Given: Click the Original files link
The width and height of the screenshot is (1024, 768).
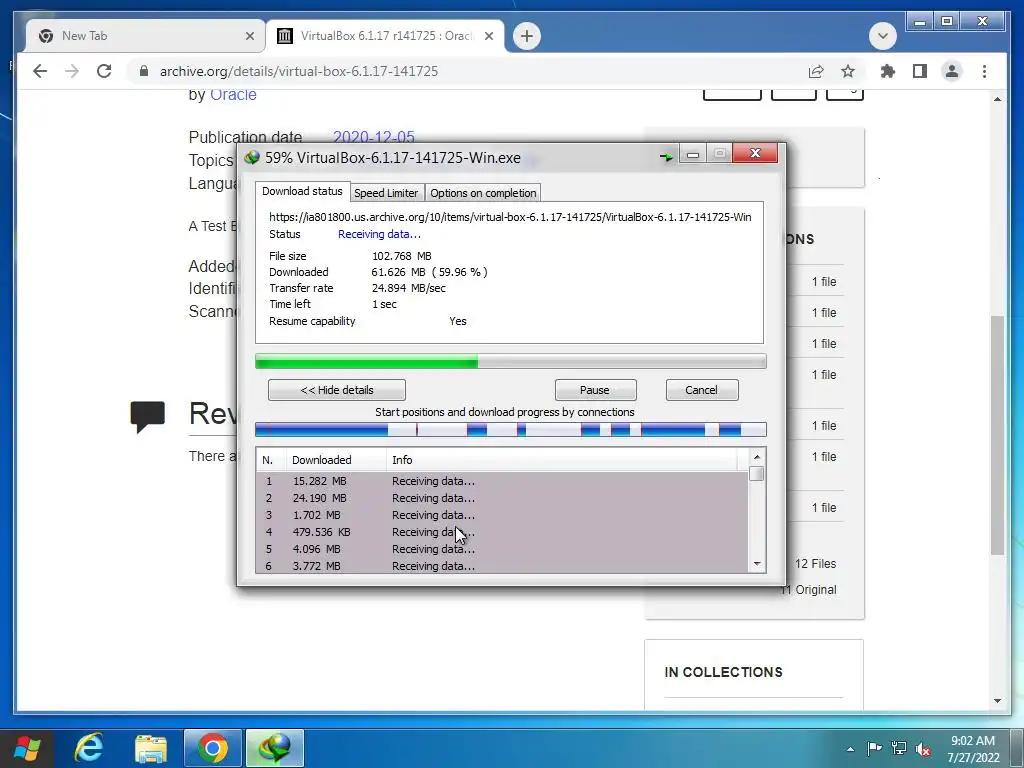Looking at the screenshot, I should (809, 590).
